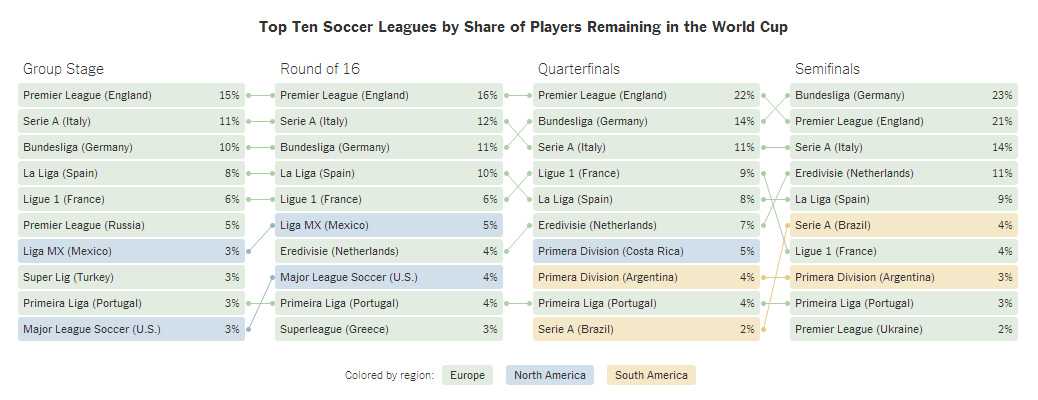Screen dimensions: 1038x400
Task: Select Serie A (Brazil) in Semifinals
Action: pyautogui.click(x=904, y=225)
